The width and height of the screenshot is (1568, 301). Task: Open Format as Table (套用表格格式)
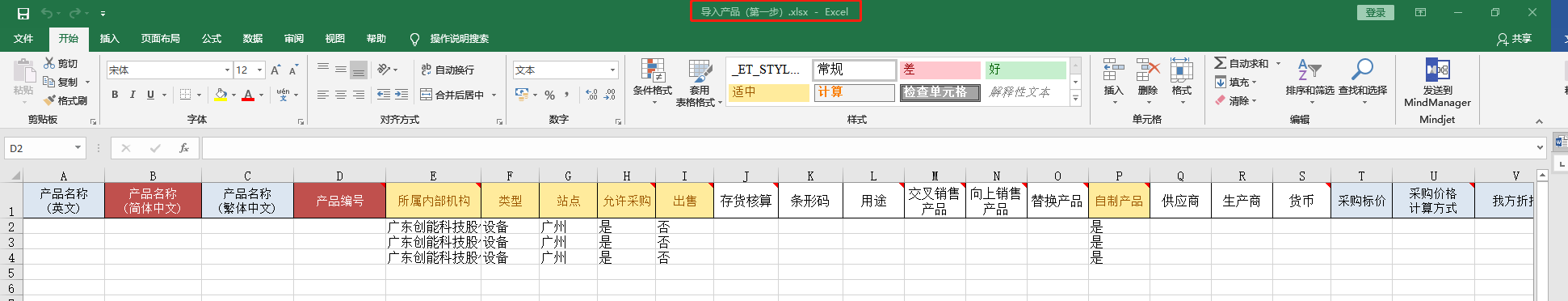[x=699, y=83]
